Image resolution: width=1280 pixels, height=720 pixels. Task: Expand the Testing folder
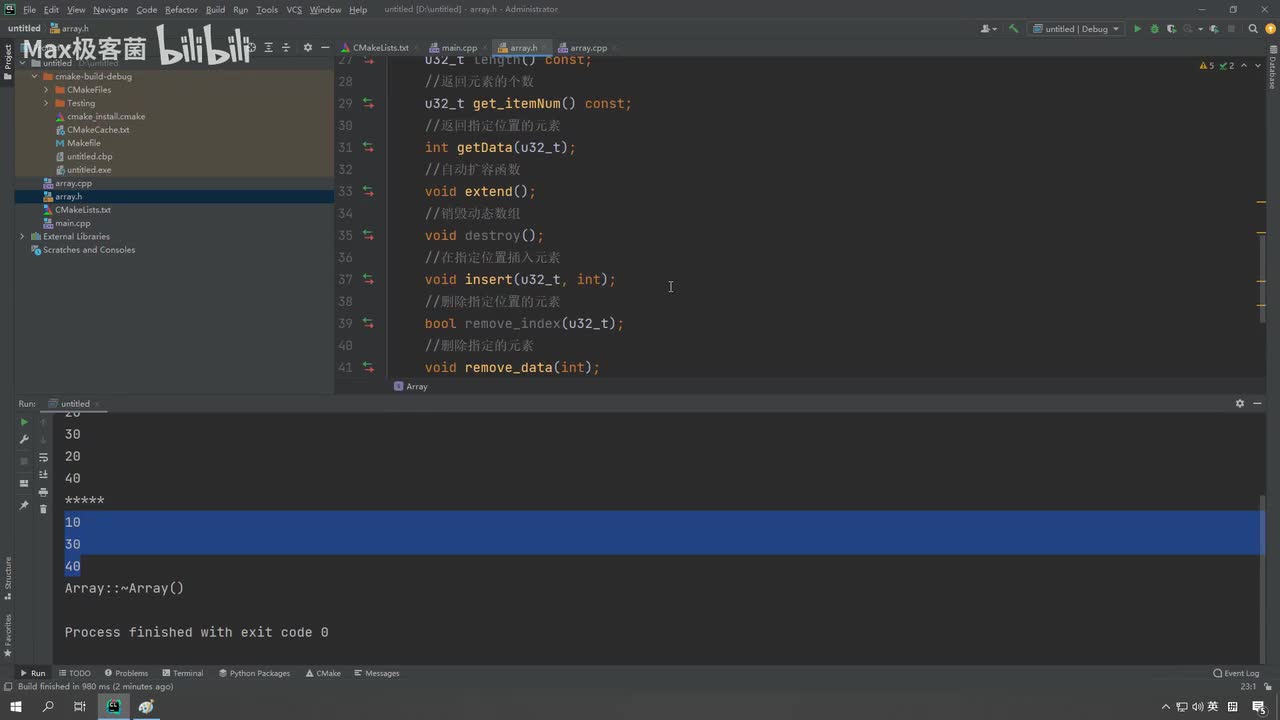tap(46, 103)
